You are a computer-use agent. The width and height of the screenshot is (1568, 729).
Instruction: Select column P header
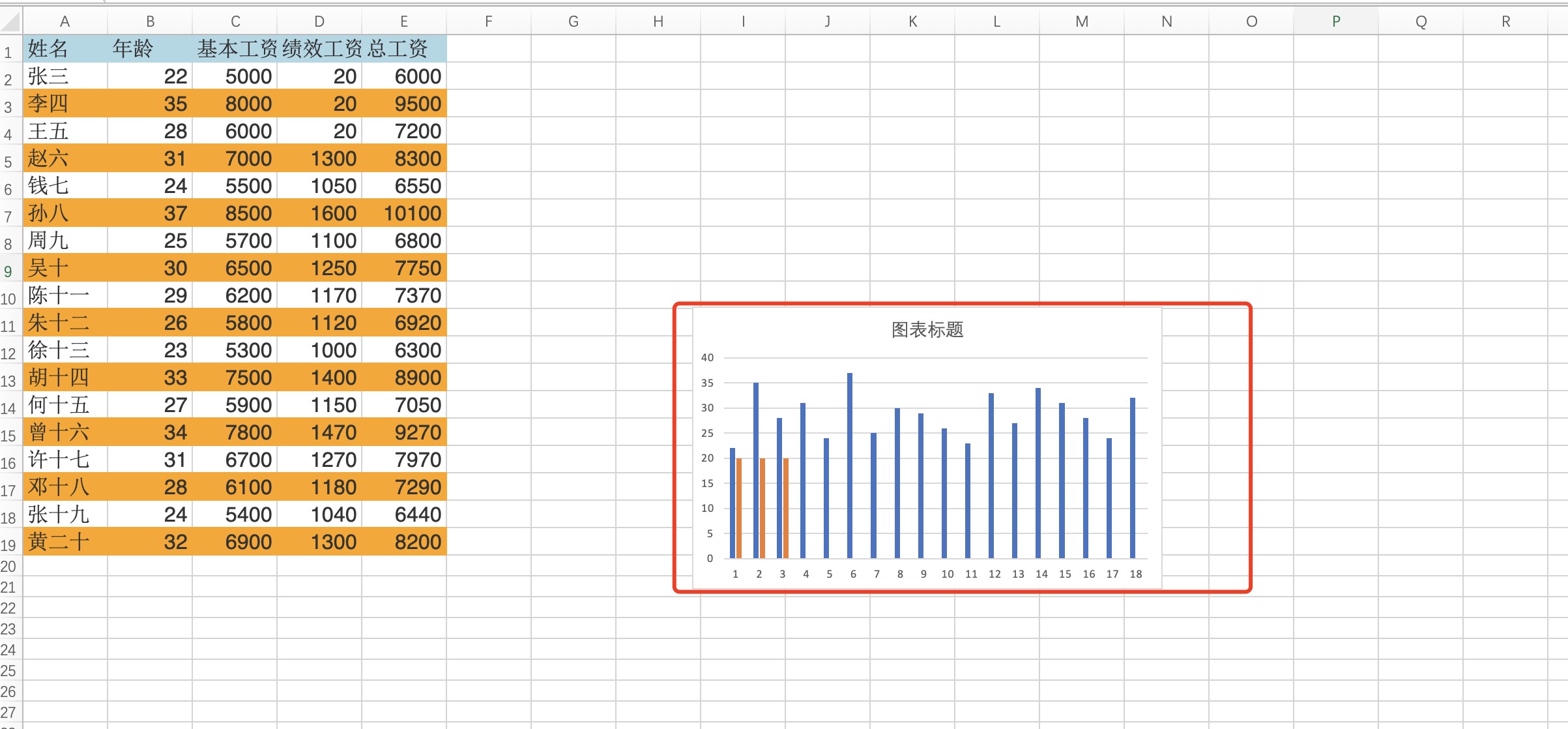tap(1336, 22)
